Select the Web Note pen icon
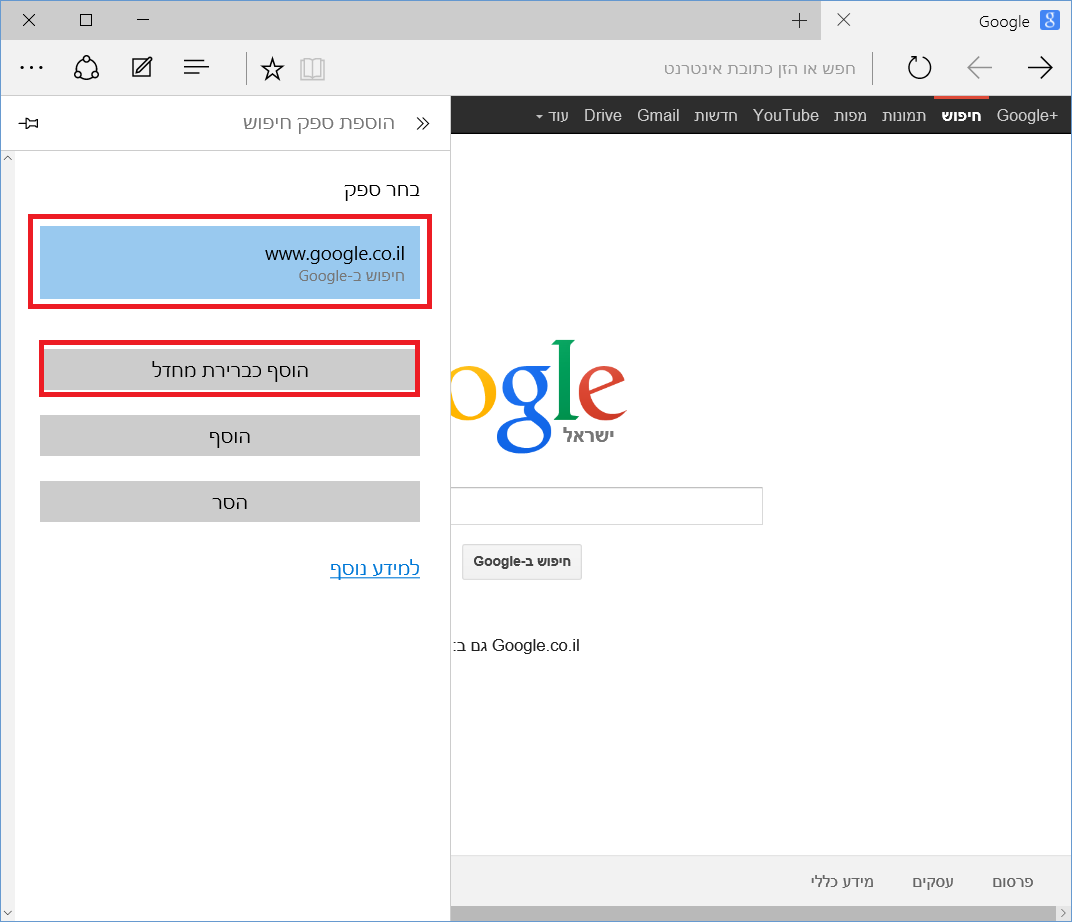The image size is (1072, 922). pyautogui.click(x=140, y=67)
